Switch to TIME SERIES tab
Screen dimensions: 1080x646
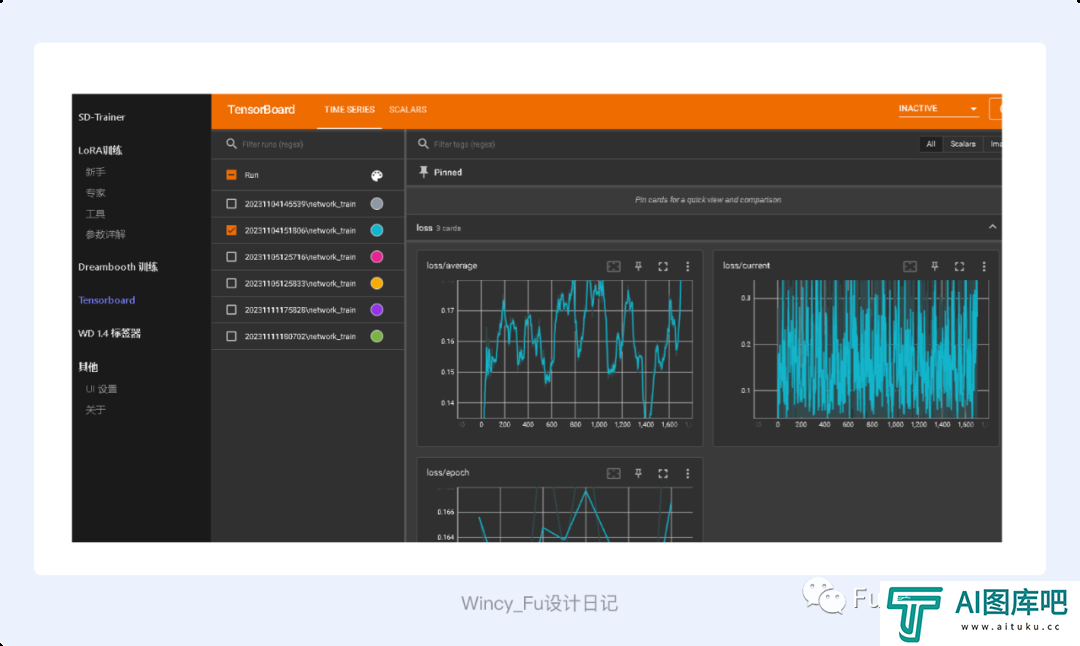tap(349, 110)
